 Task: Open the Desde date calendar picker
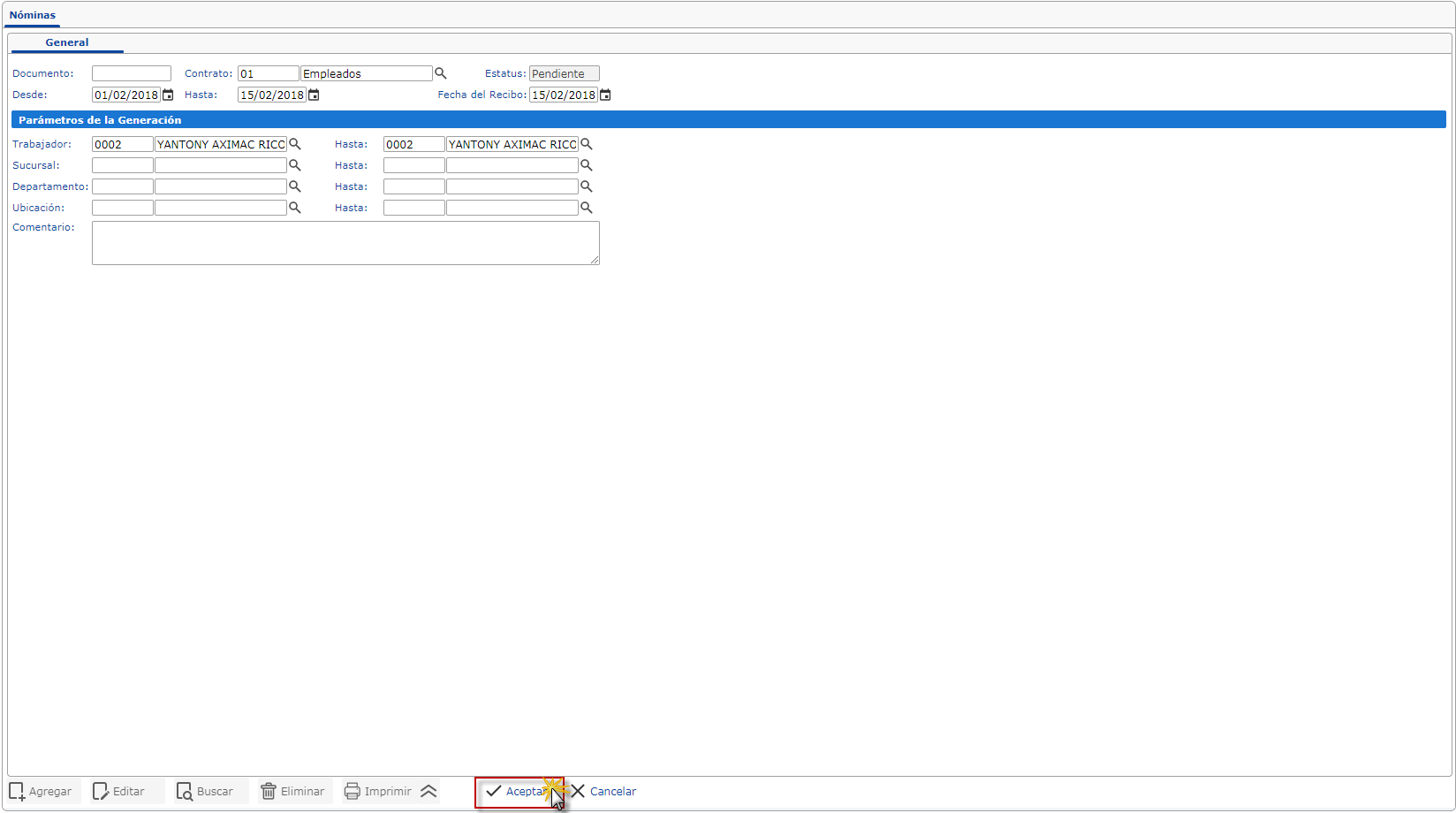click(168, 95)
